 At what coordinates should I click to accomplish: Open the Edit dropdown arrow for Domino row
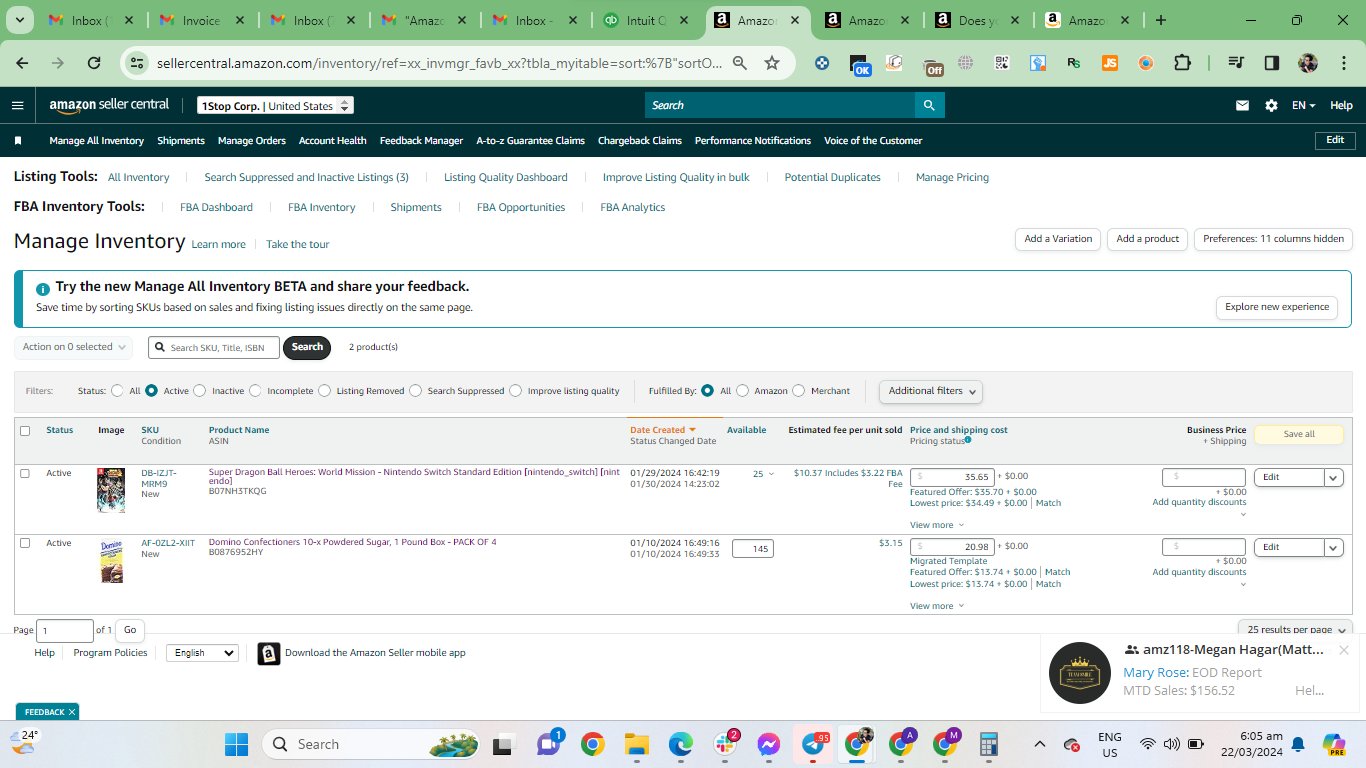(x=1334, y=548)
